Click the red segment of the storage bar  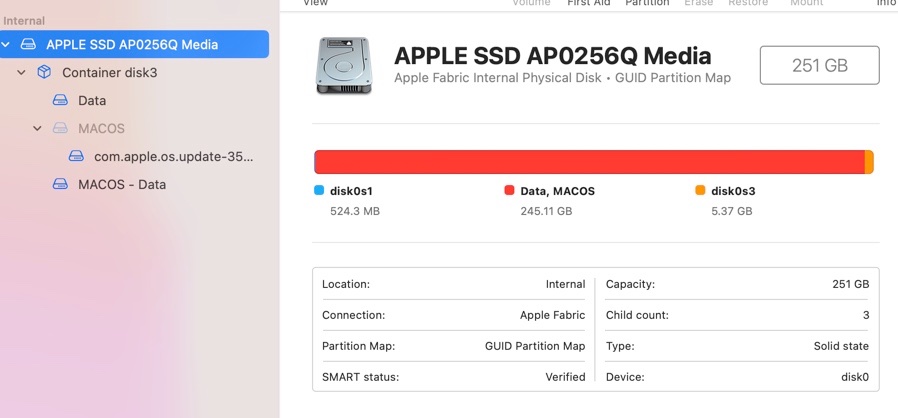(x=589, y=162)
